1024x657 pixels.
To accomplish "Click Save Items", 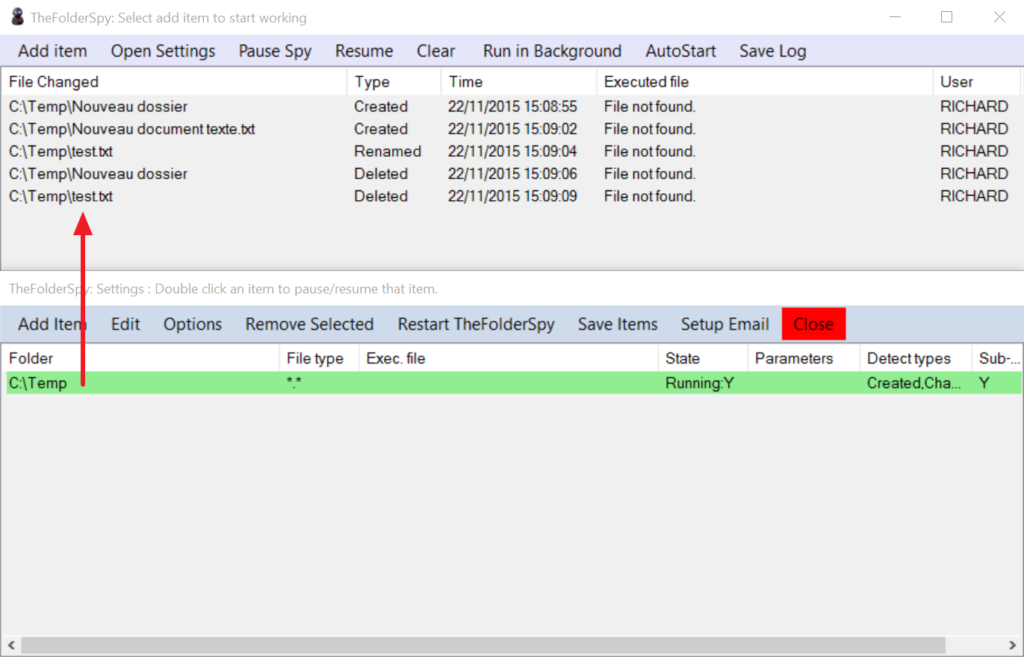I will click(x=618, y=324).
